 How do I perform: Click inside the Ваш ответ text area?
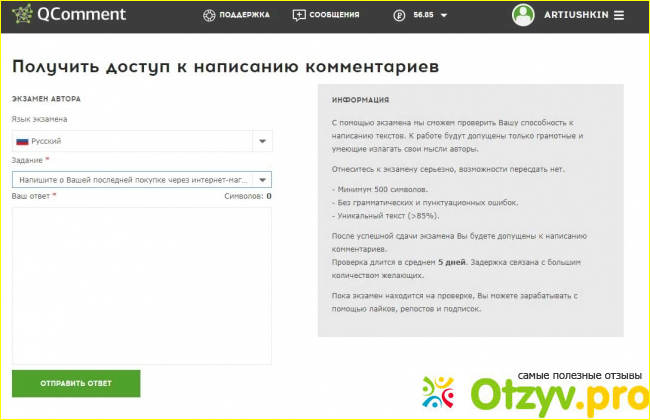coord(141,284)
